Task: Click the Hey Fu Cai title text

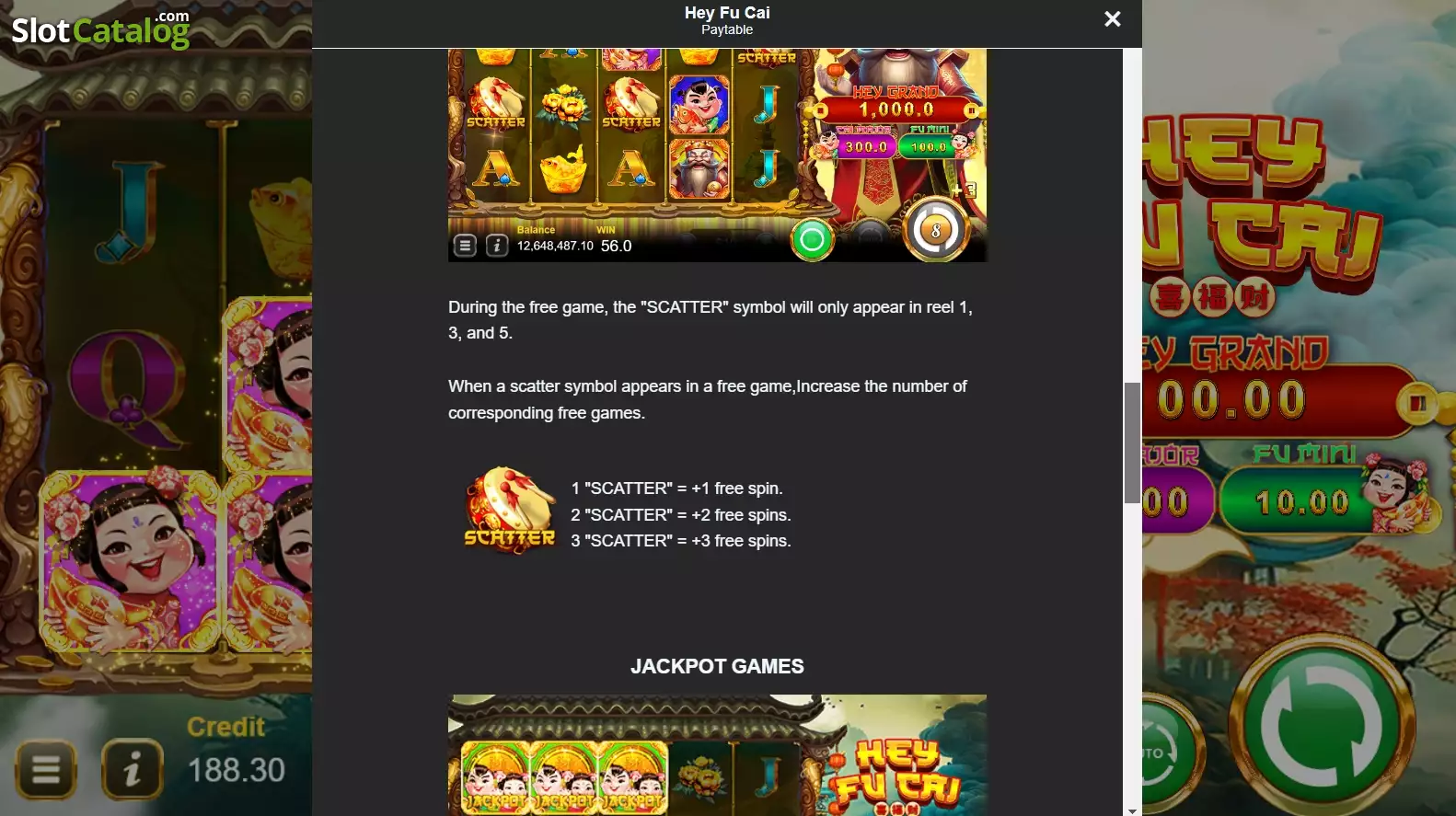Action: pyautogui.click(x=727, y=13)
